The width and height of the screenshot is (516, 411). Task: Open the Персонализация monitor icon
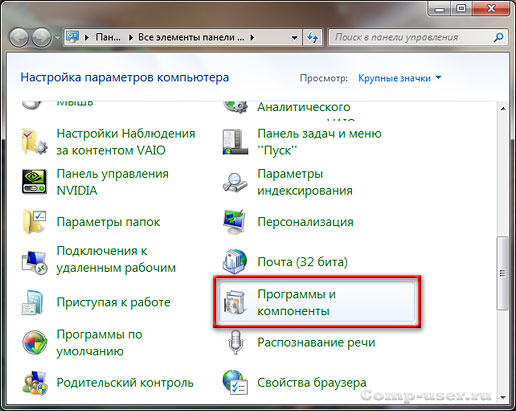[x=235, y=222]
